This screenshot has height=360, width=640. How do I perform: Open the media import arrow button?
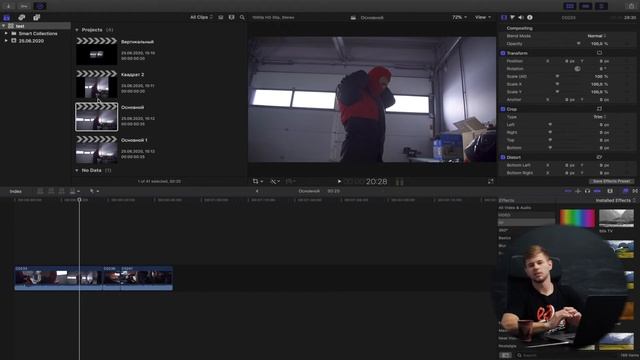[8, 6]
